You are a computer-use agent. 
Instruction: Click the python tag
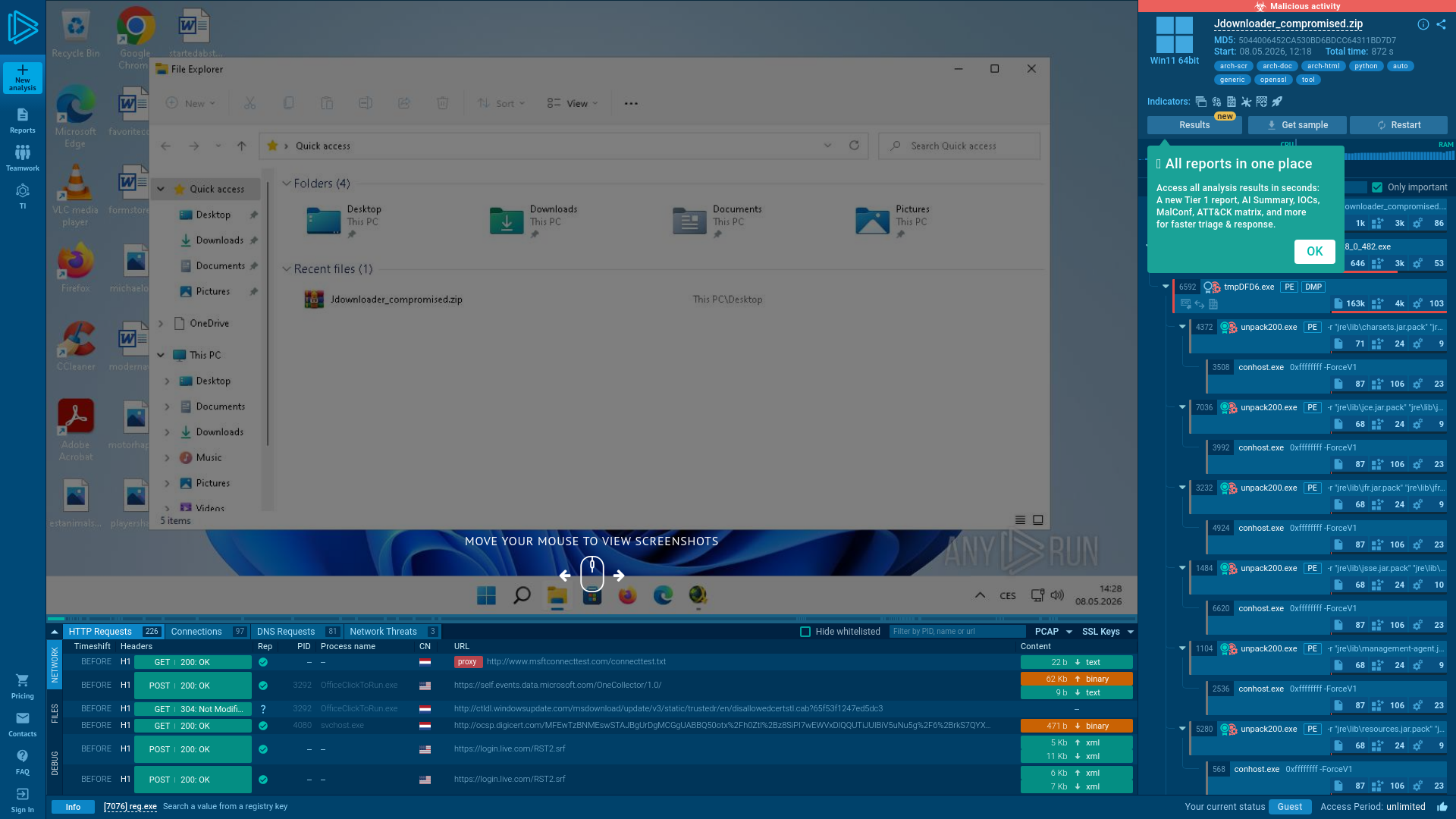tap(1366, 66)
